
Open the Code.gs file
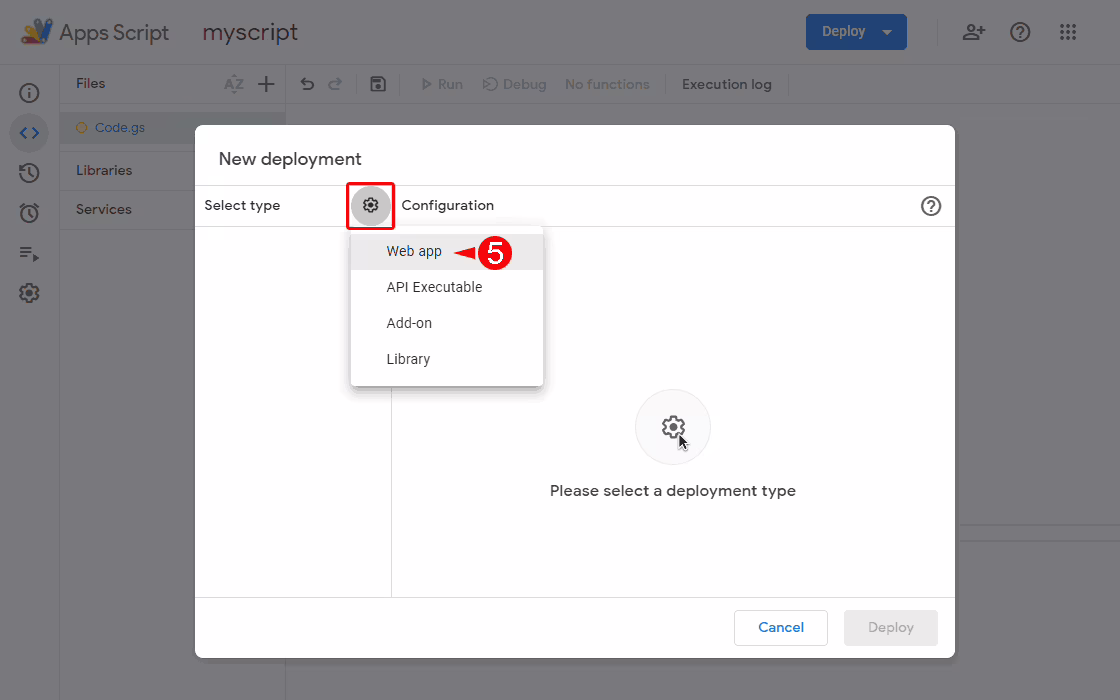pyautogui.click(x=119, y=128)
